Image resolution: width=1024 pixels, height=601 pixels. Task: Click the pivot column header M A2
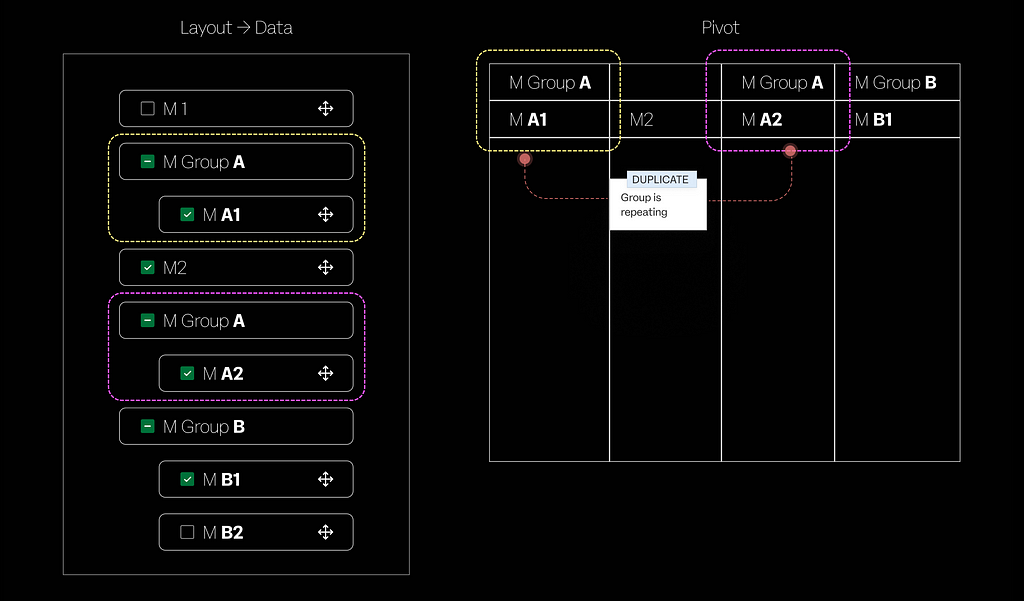(761, 120)
